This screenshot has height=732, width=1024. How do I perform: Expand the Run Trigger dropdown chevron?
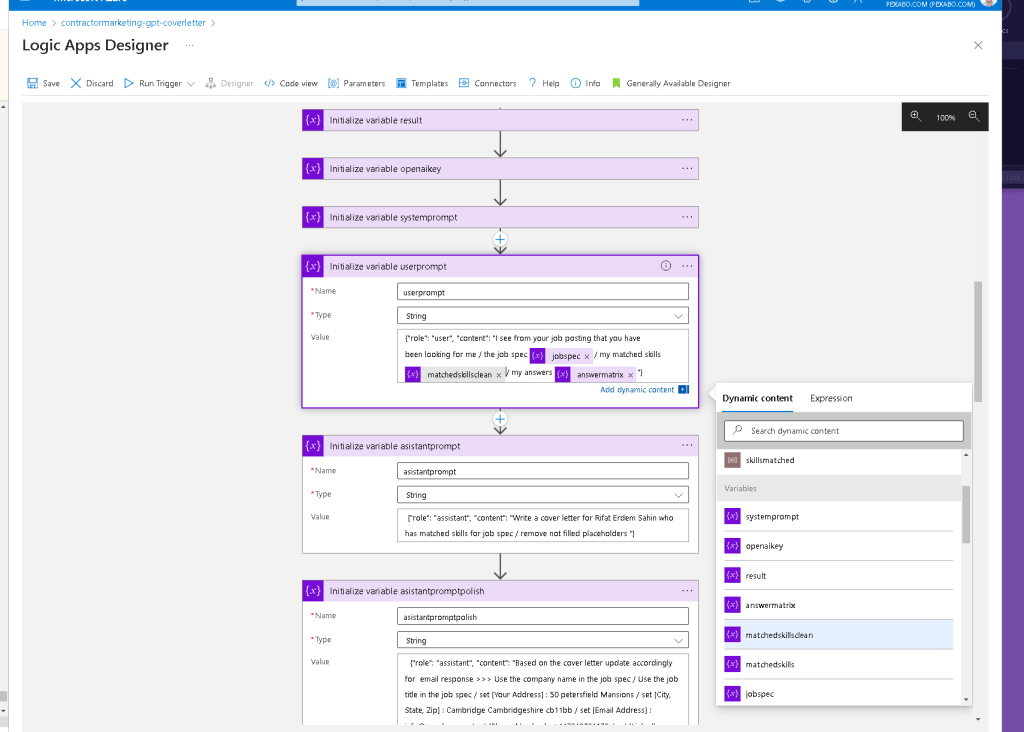tap(191, 84)
